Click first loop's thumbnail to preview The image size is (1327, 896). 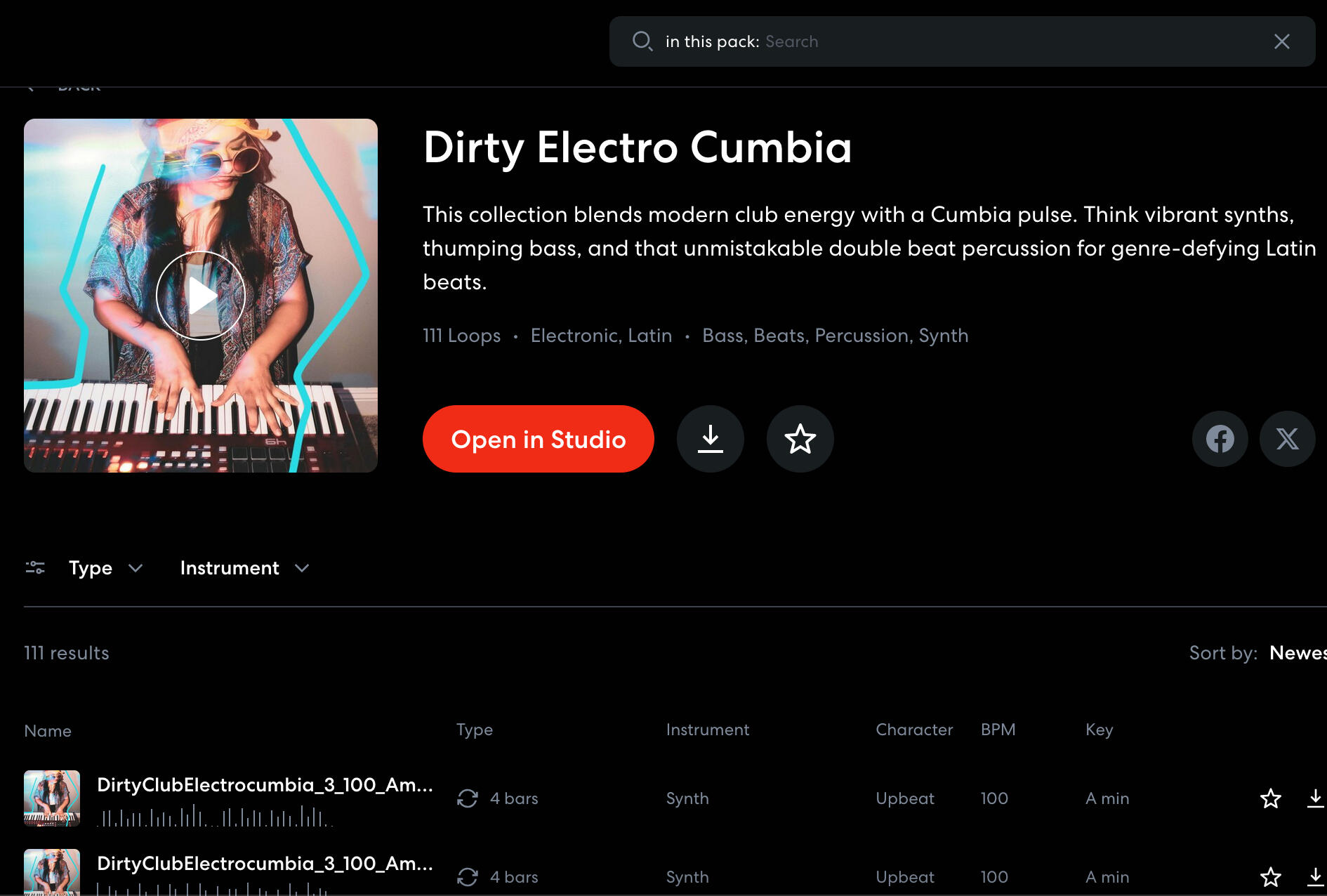52,798
